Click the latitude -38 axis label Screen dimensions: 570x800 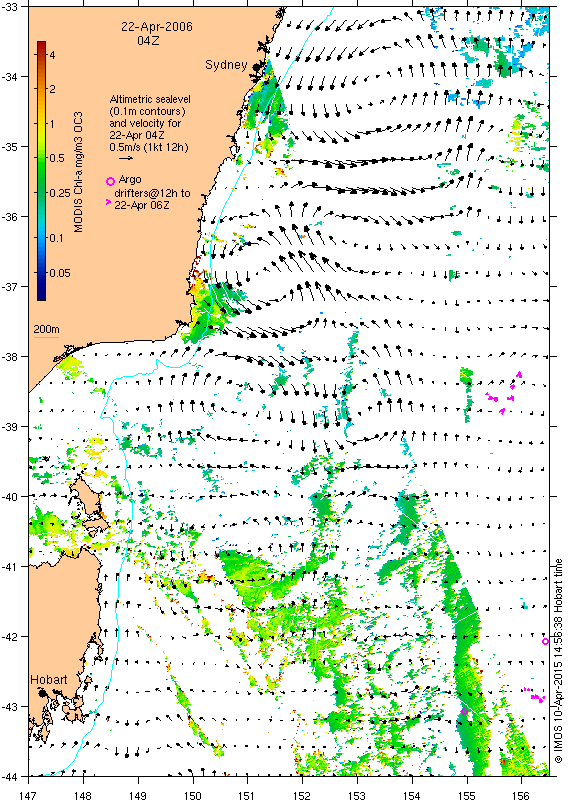pos(11,356)
